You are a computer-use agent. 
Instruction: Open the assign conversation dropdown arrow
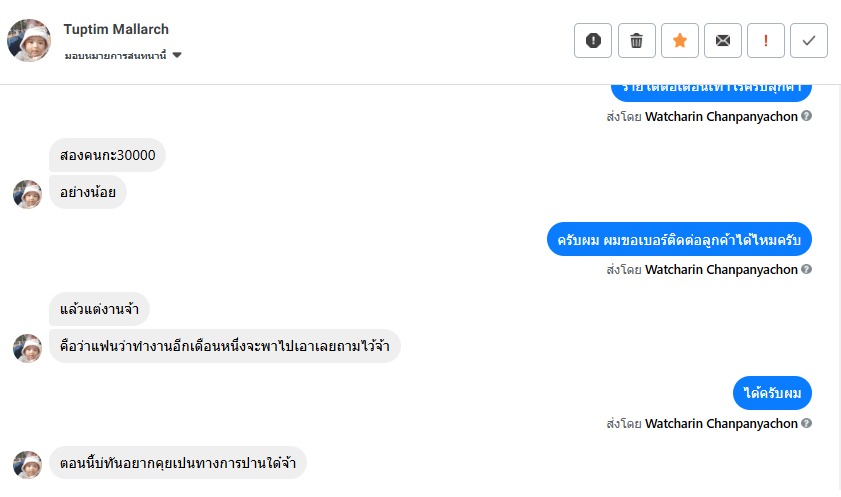coord(177,55)
